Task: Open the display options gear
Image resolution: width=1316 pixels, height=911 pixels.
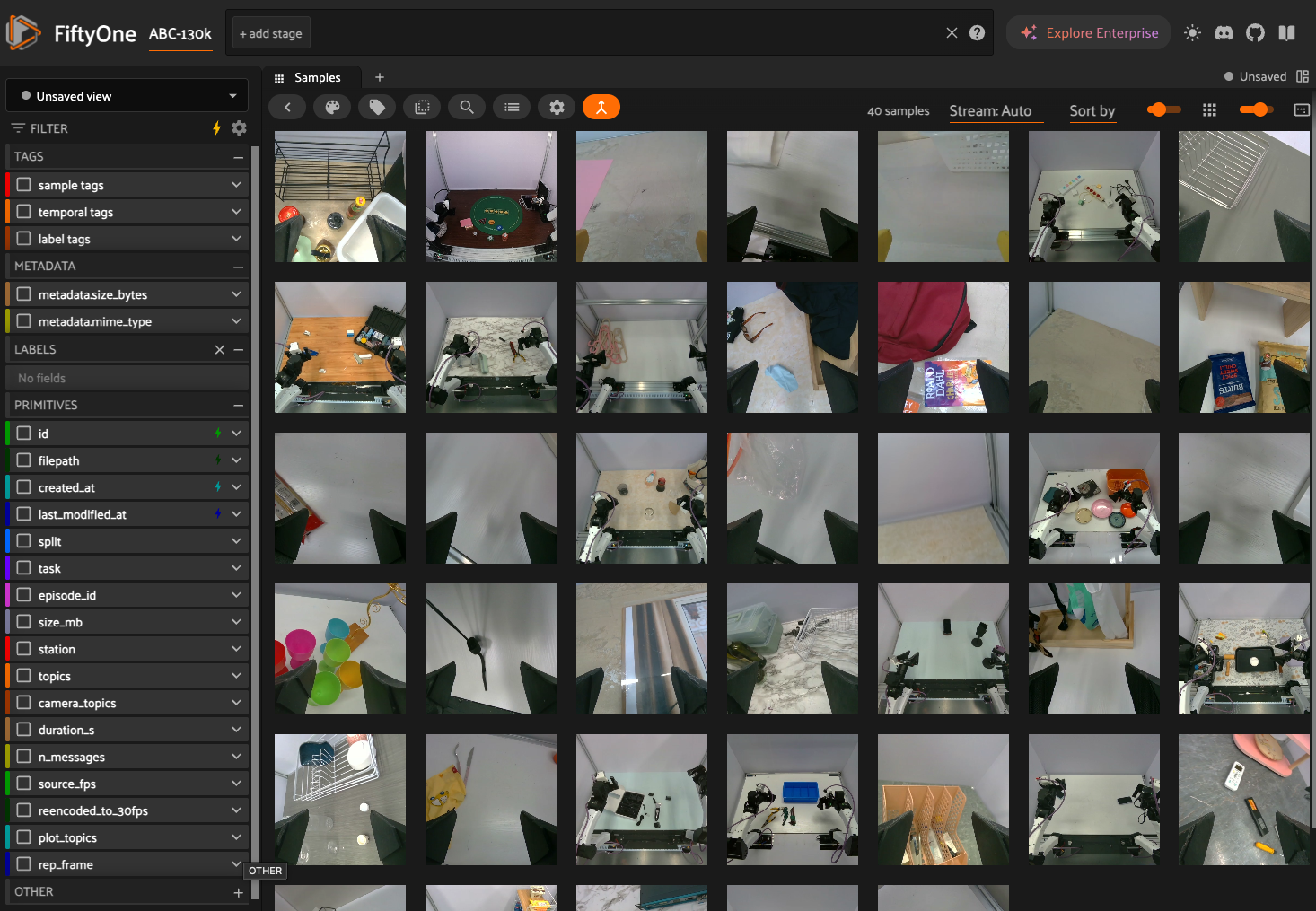Action: tap(557, 108)
